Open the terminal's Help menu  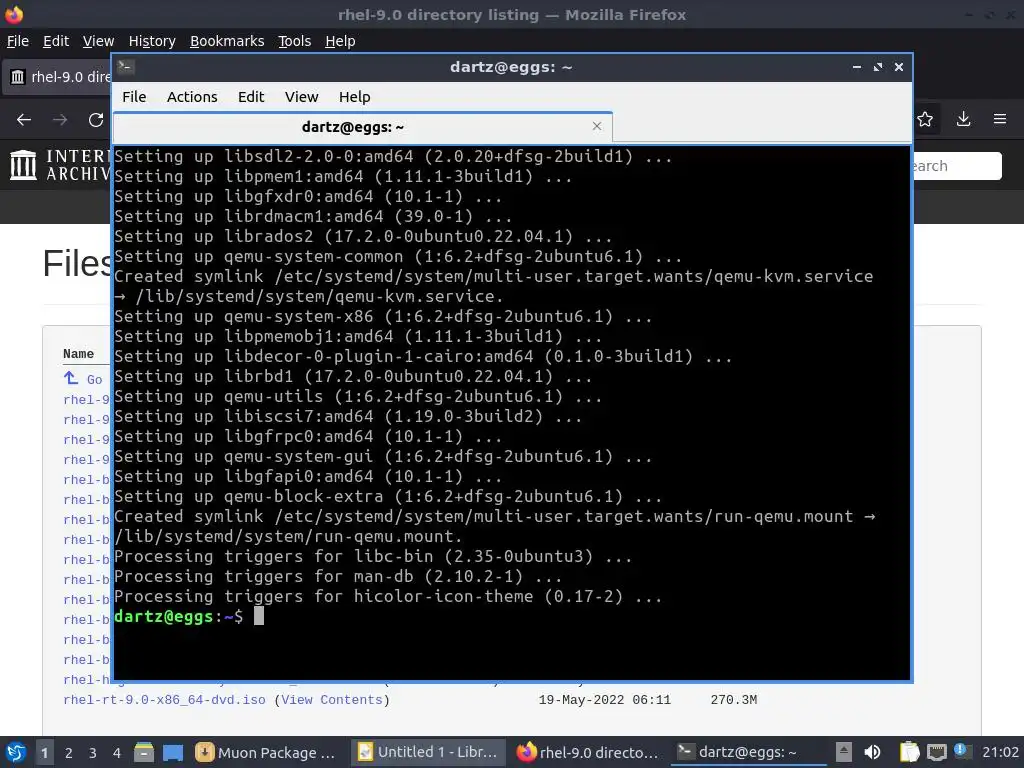[x=355, y=97]
